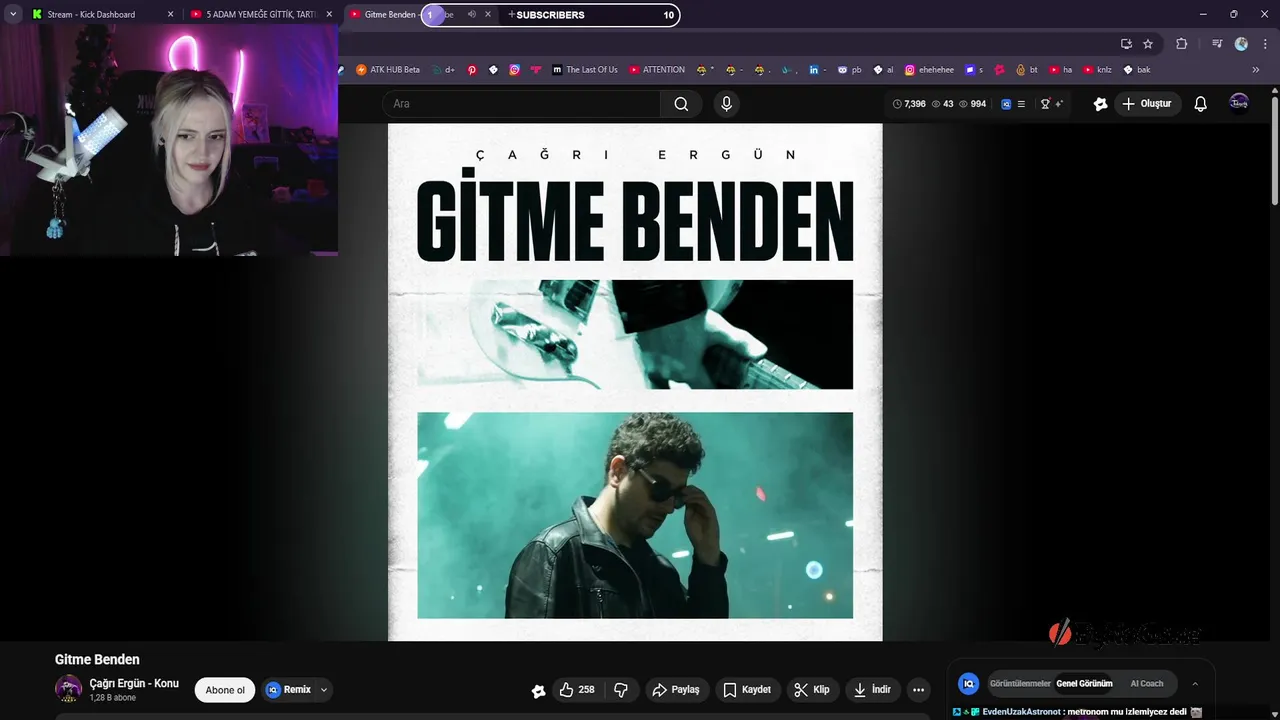Open the vidIQ menu lines icon in the header
This screenshot has width=1280, height=720.
[1021, 104]
